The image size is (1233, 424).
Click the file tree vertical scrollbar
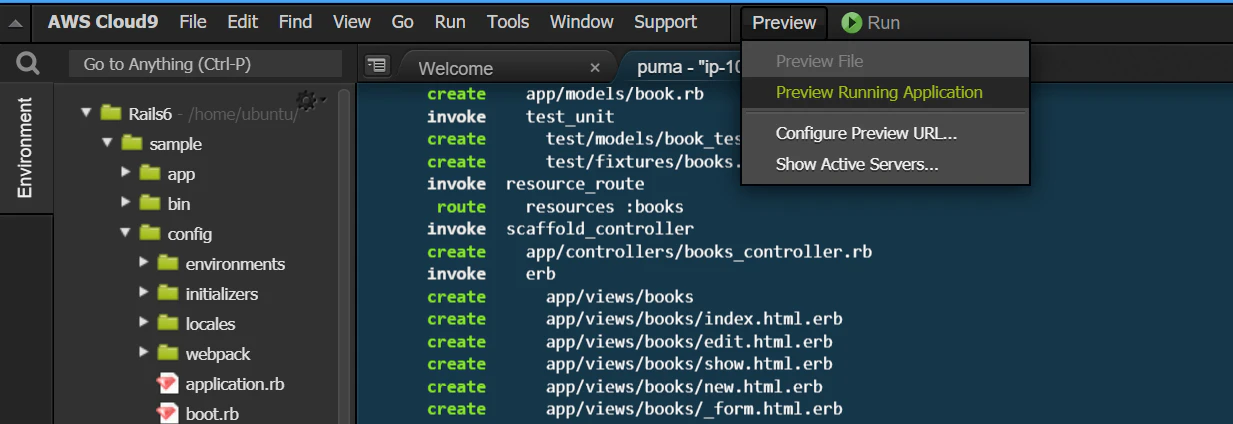[344, 255]
